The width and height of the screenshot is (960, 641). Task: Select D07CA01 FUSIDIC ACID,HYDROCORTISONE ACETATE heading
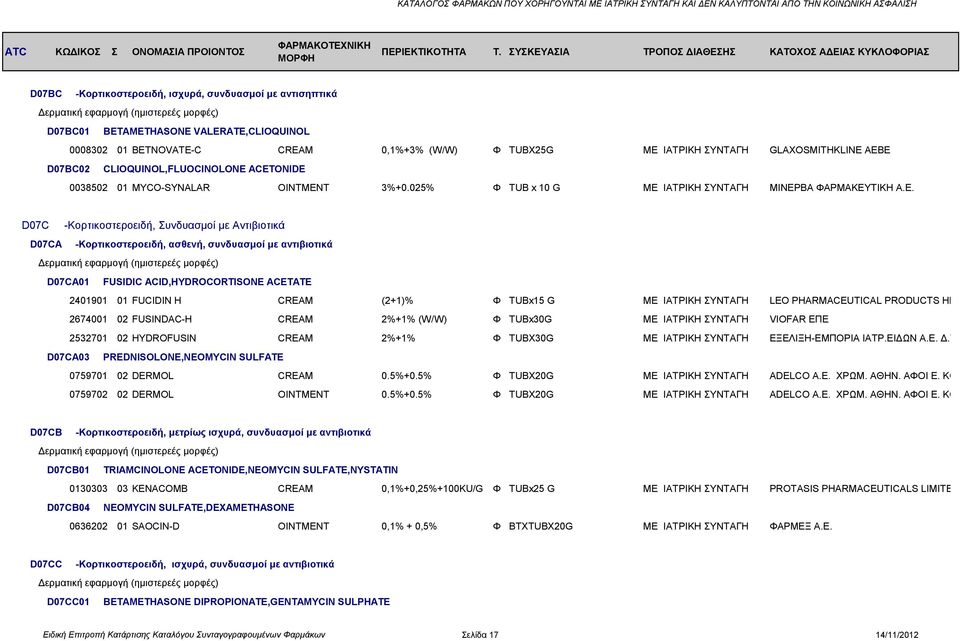pyautogui.click(x=179, y=282)
